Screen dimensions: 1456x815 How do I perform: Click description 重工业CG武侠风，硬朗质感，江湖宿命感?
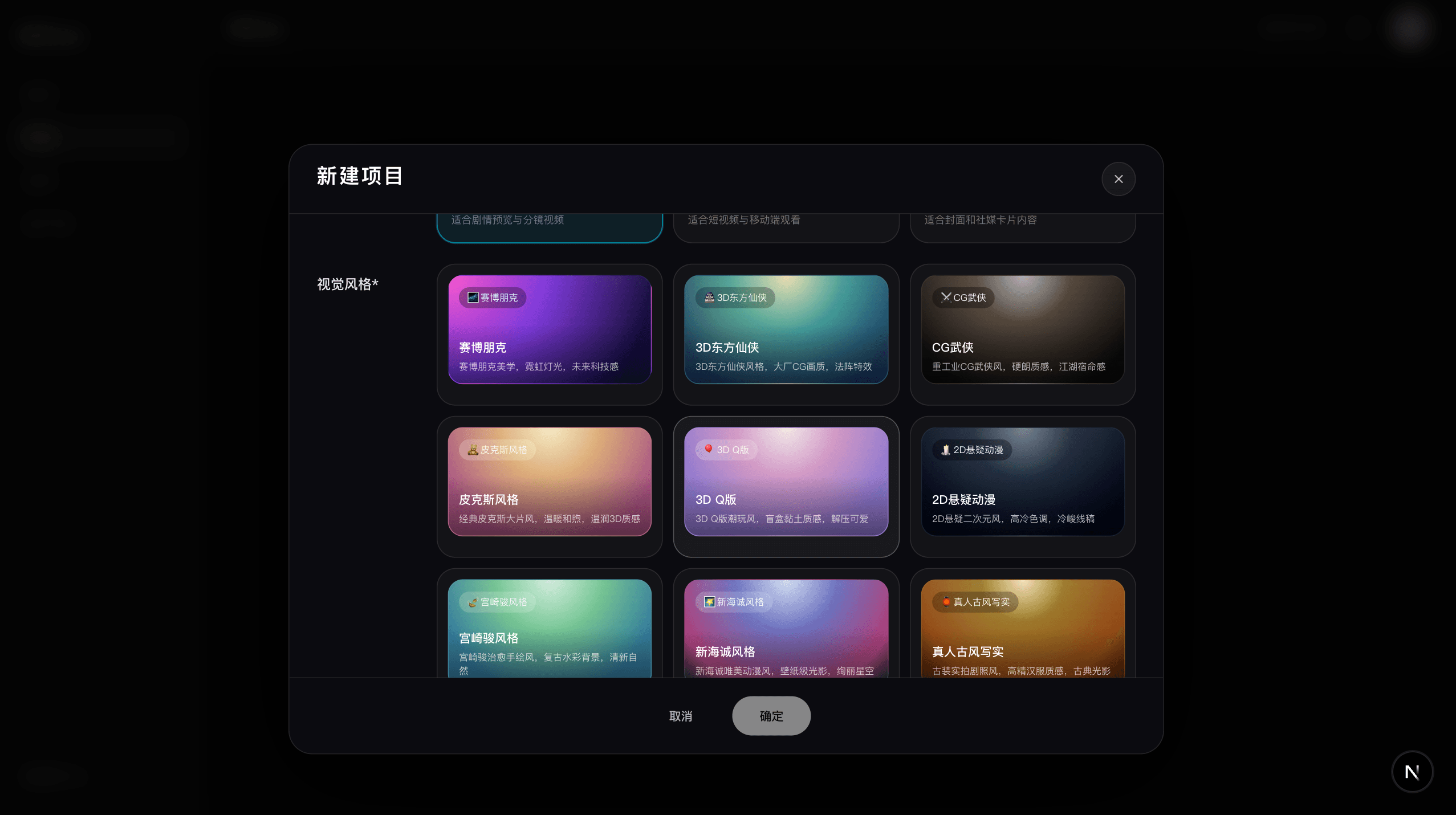[1019, 366]
